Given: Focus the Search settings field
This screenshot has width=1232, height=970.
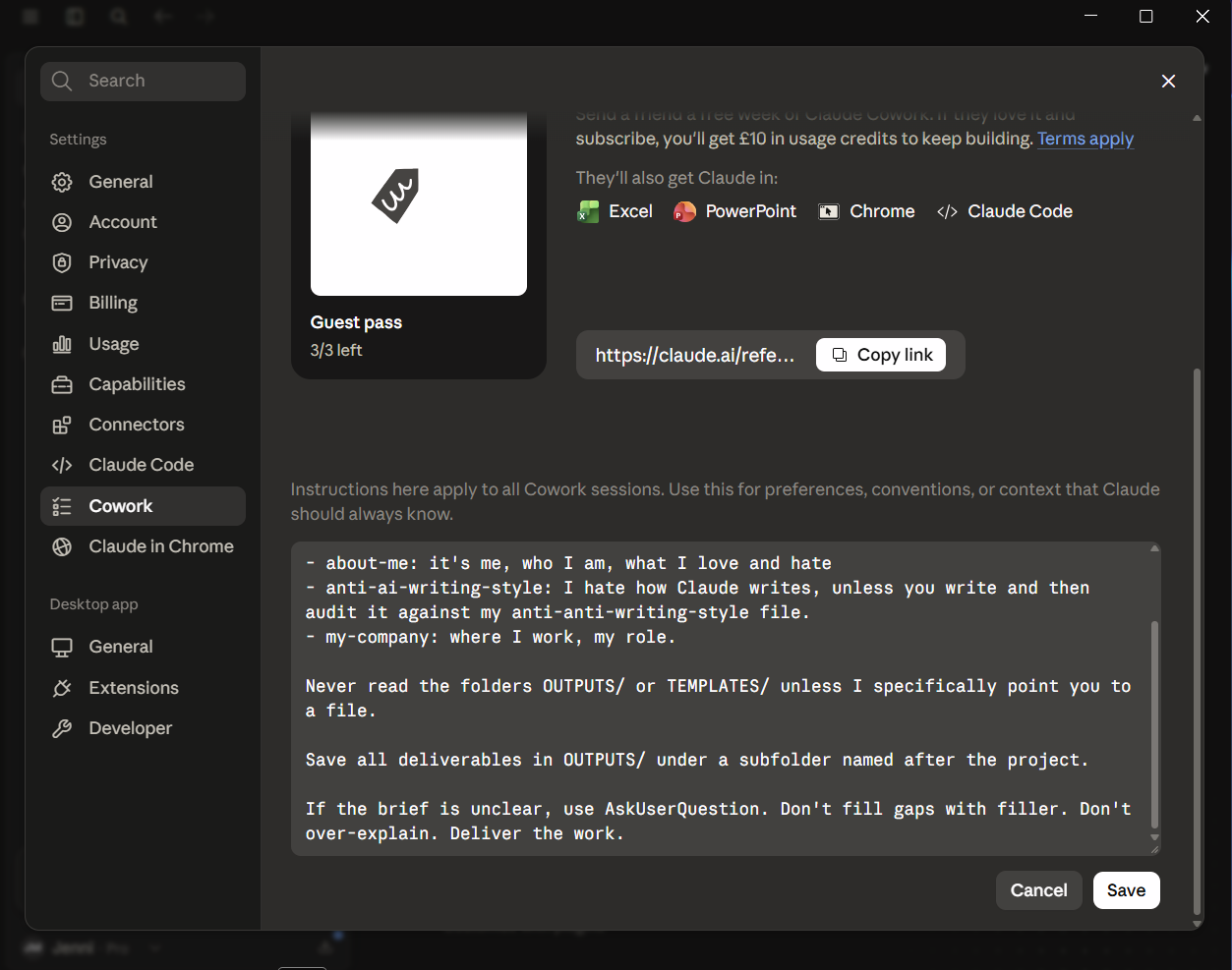Looking at the screenshot, I should [143, 81].
